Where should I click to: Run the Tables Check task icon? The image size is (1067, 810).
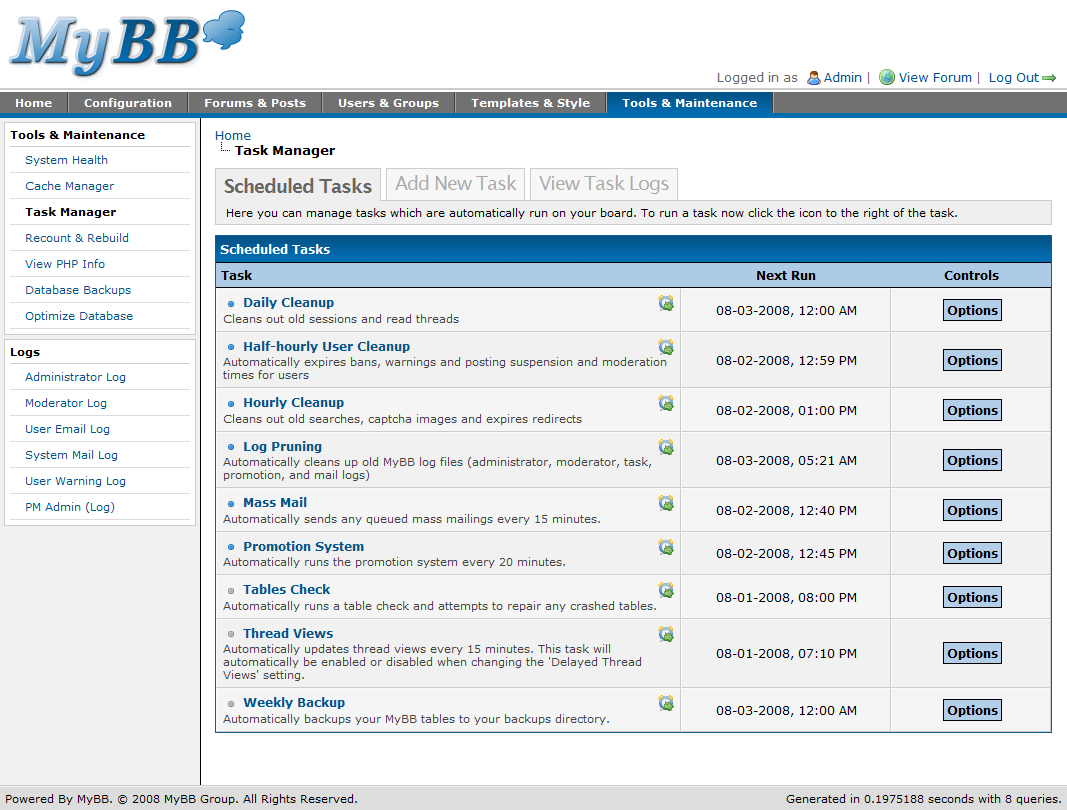click(x=666, y=590)
